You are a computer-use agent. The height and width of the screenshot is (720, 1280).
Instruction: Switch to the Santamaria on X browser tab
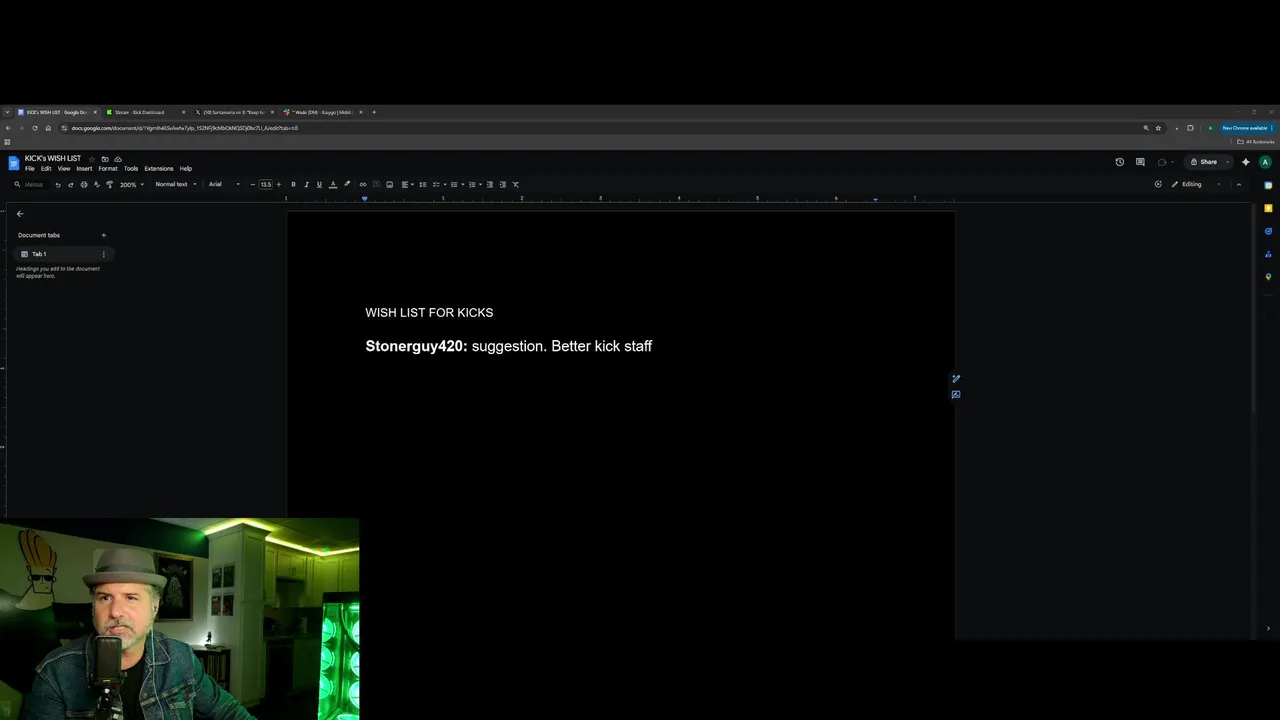click(x=233, y=112)
